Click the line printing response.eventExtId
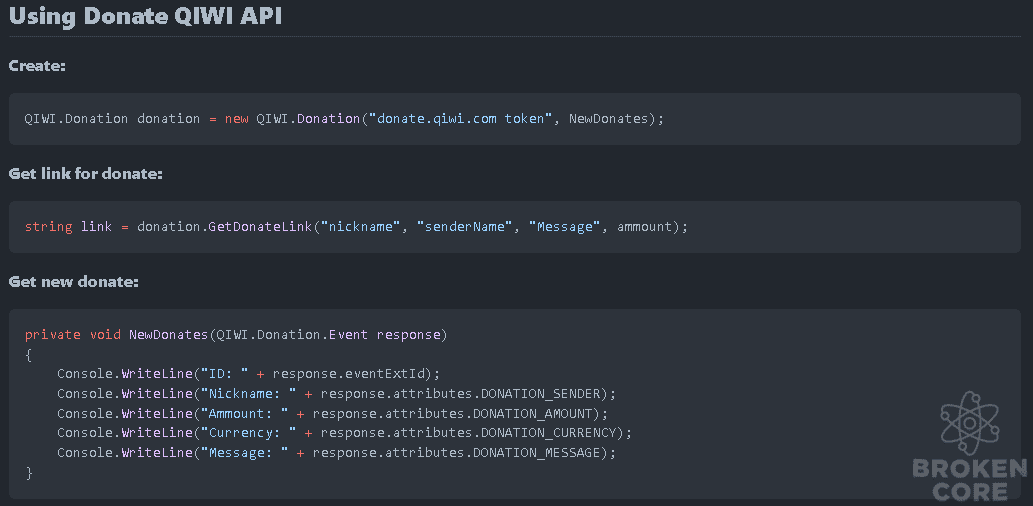The height and width of the screenshot is (506, 1033). (248, 374)
